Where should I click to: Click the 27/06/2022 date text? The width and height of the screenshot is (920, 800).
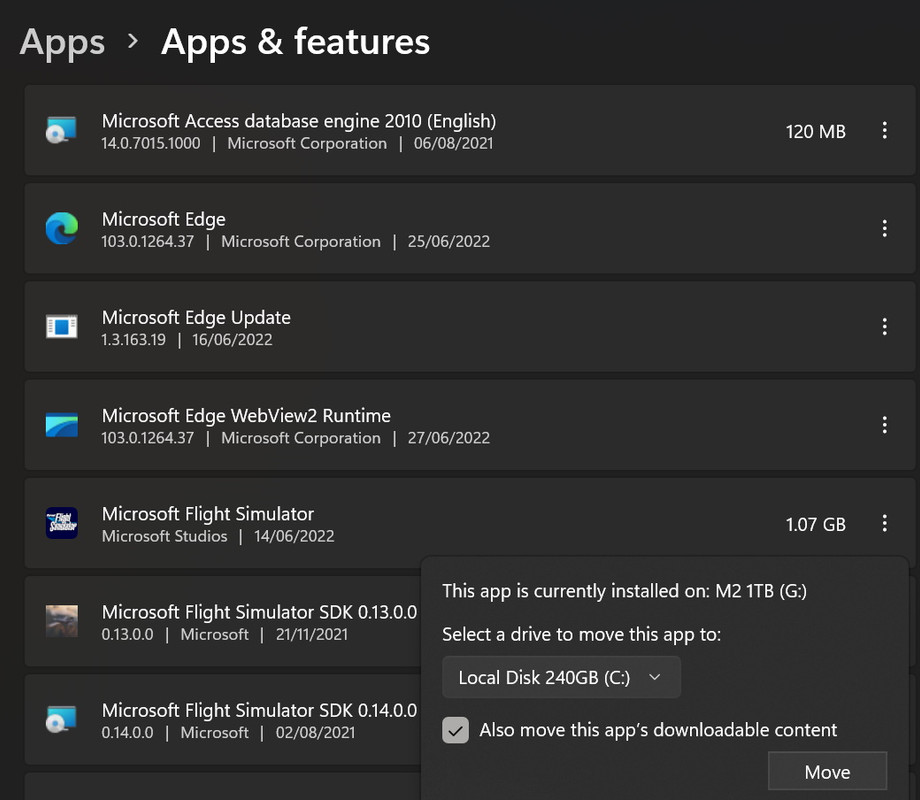coord(449,438)
